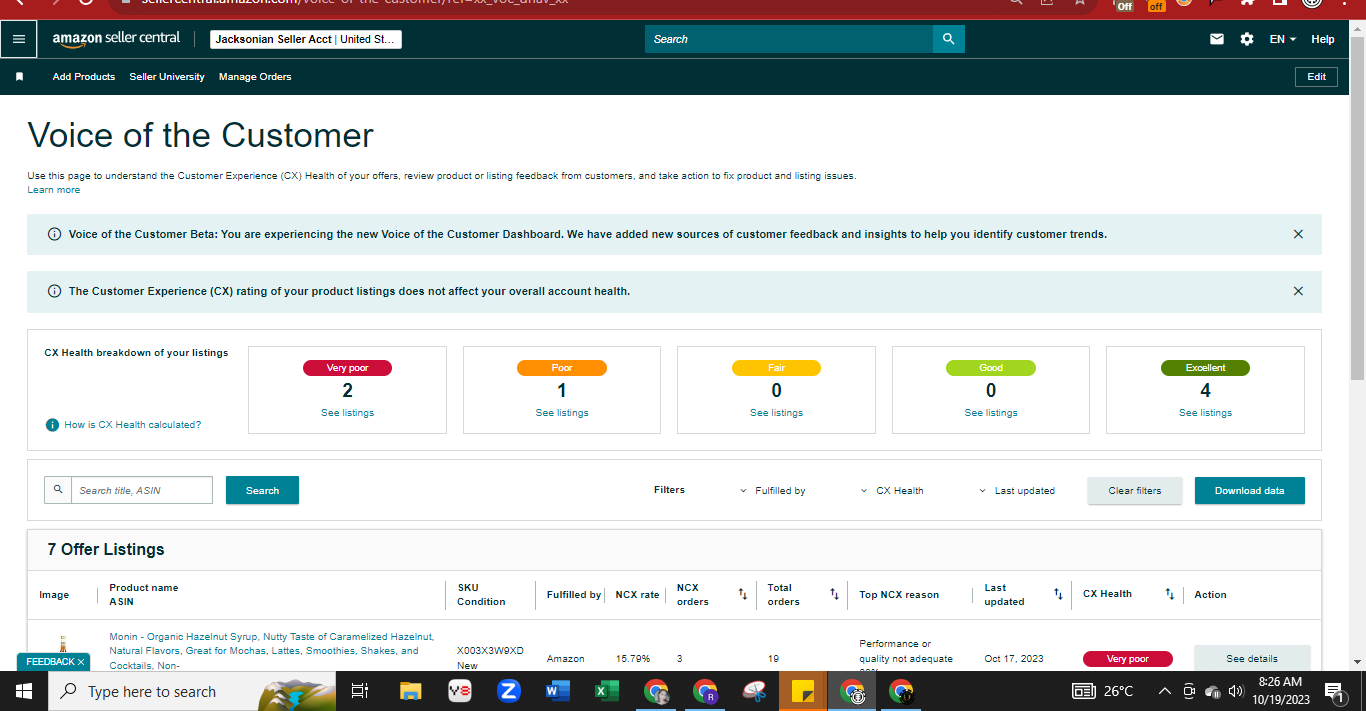Expand the Fulfilled by filter
The height and width of the screenshot is (711, 1366).
point(773,491)
